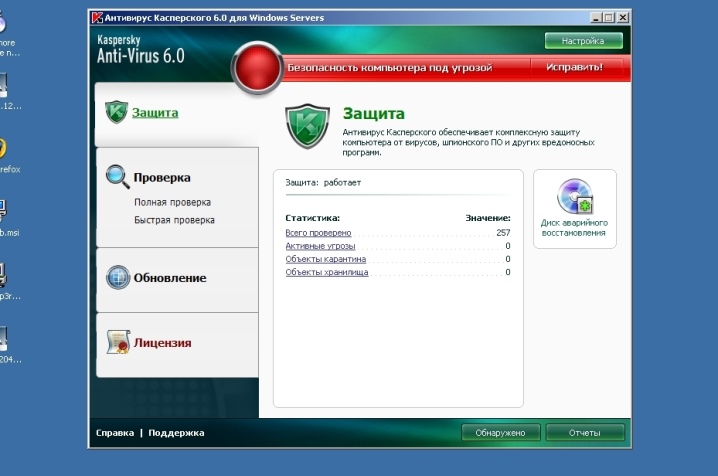Open the Настройка settings button
The image size is (718, 476).
tap(583, 41)
